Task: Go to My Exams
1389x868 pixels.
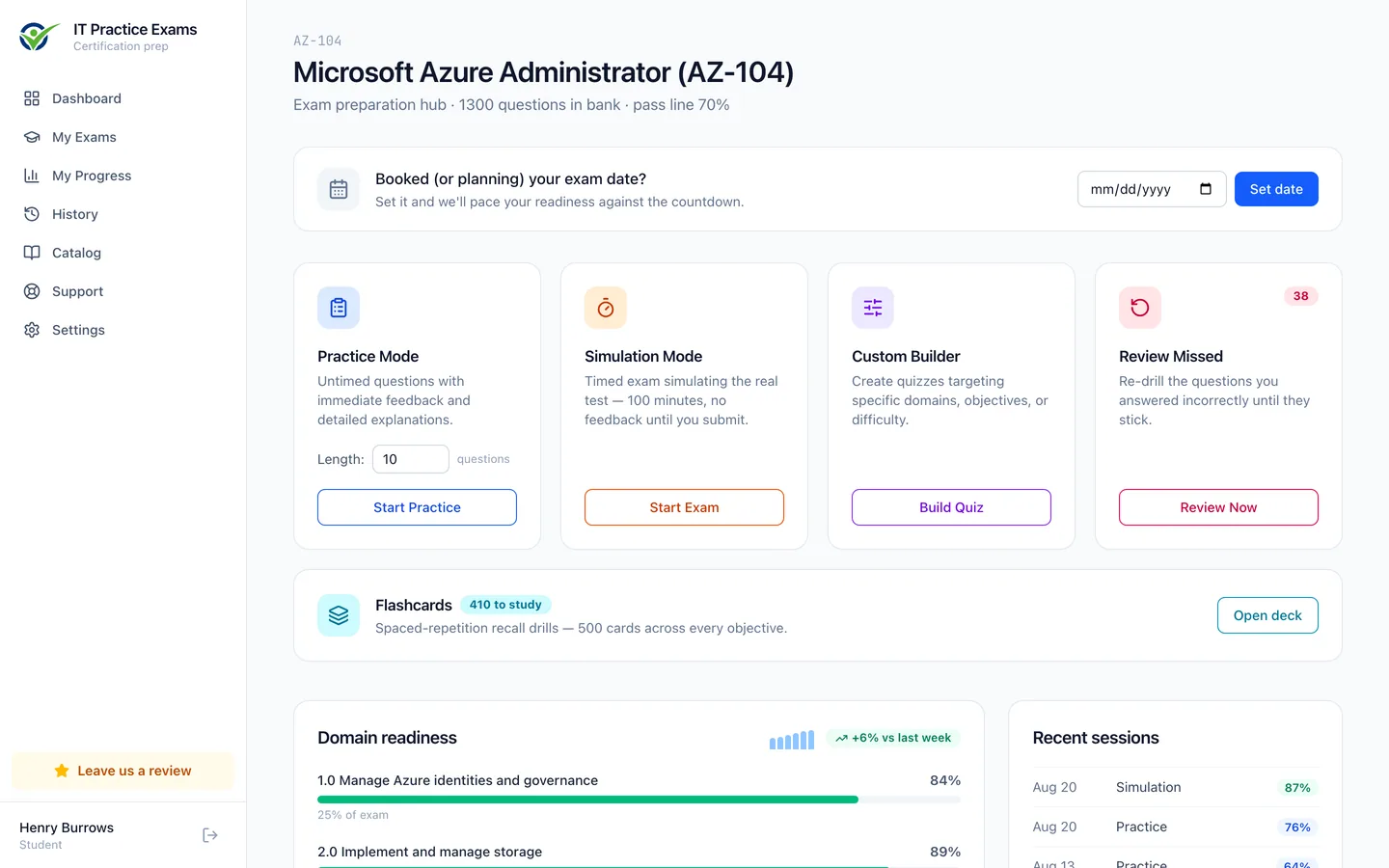Action: coord(123,137)
